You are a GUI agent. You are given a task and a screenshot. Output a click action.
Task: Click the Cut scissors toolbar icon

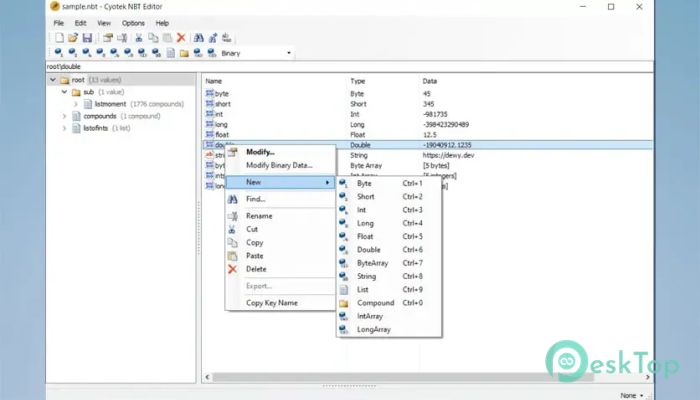tap(139, 38)
